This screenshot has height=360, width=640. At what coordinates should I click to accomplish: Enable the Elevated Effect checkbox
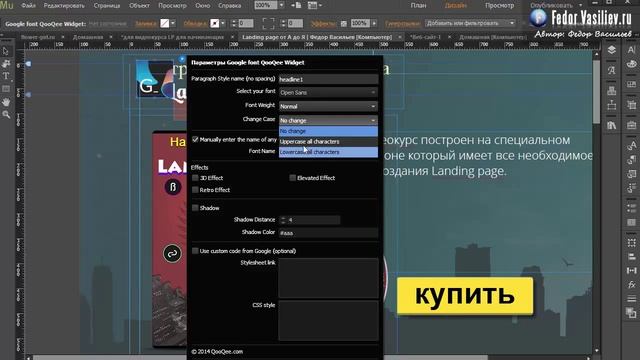point(293,178)
